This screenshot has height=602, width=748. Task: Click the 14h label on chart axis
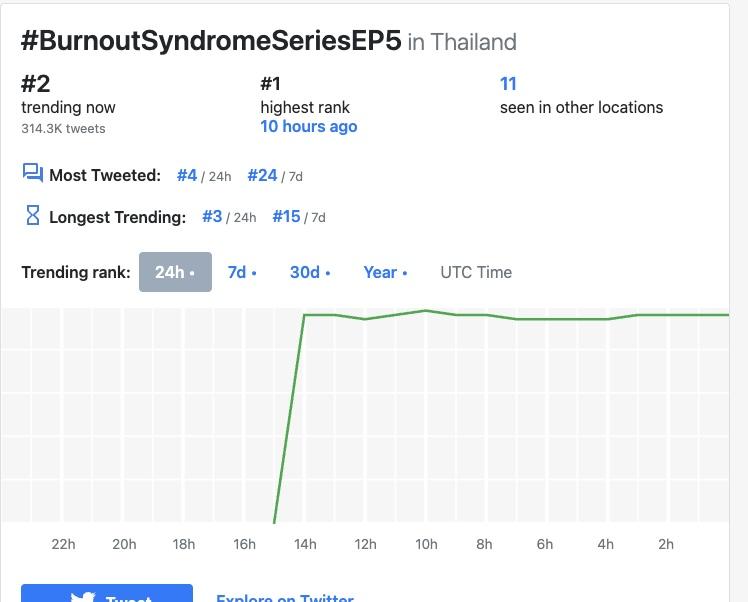[305, 544]
